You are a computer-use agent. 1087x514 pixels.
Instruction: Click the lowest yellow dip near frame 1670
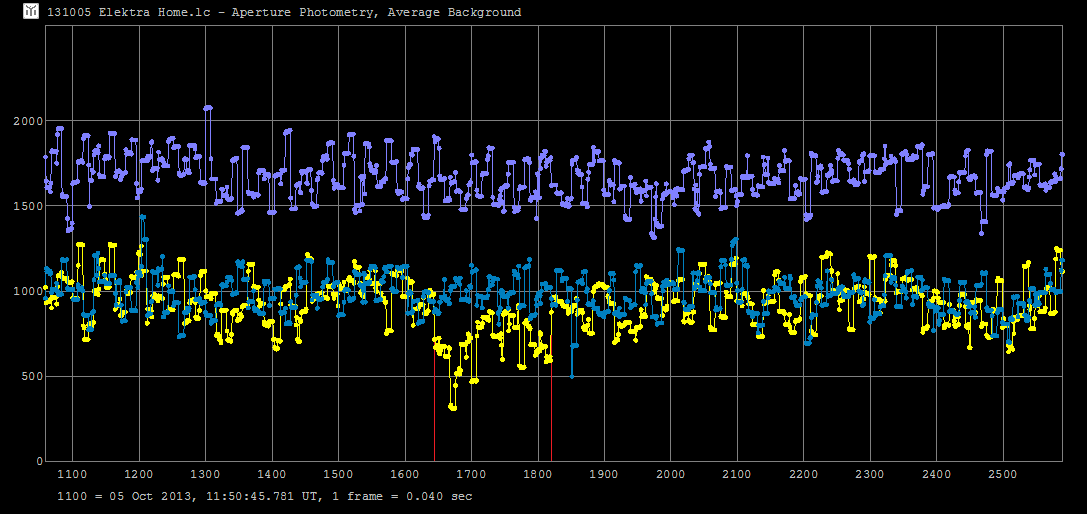click(x=453, y=407)
